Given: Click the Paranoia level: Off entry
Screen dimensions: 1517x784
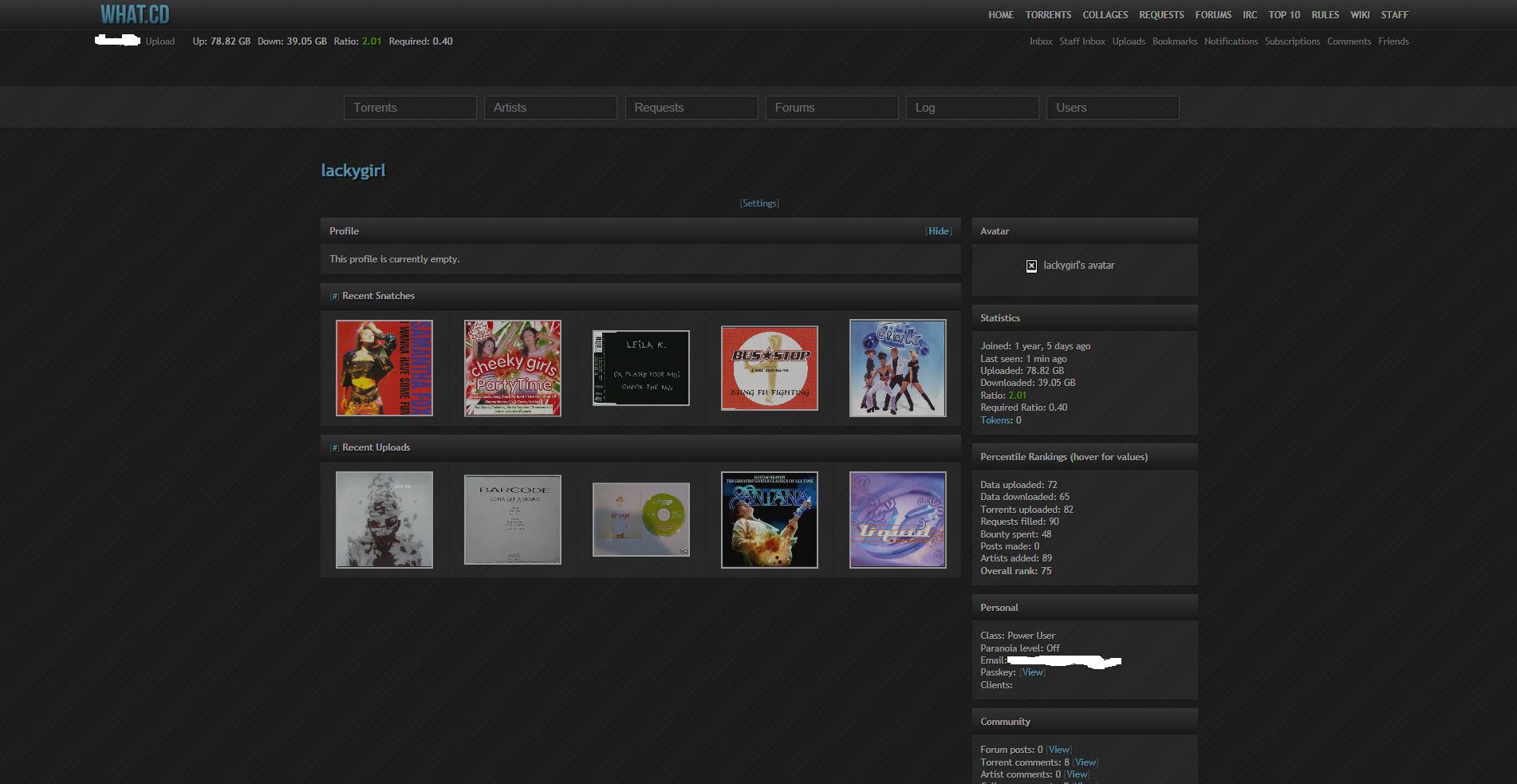Looking at the screenshot, I should click(1020, 648).
